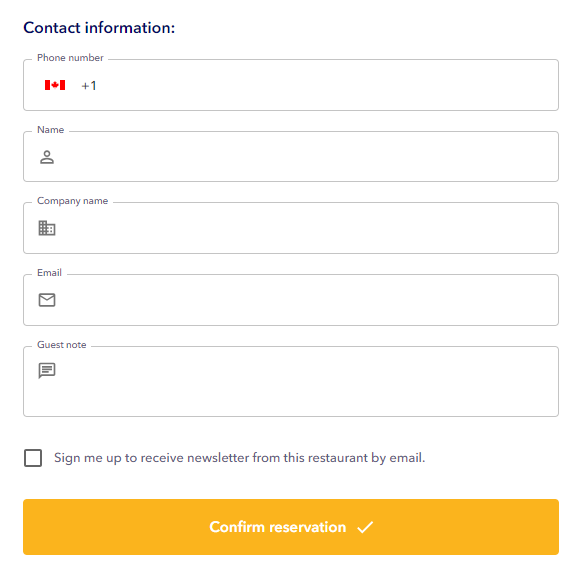Focus the Email address input
The width and height of the screenshot is (583, 570).
[x=291, y=300]
